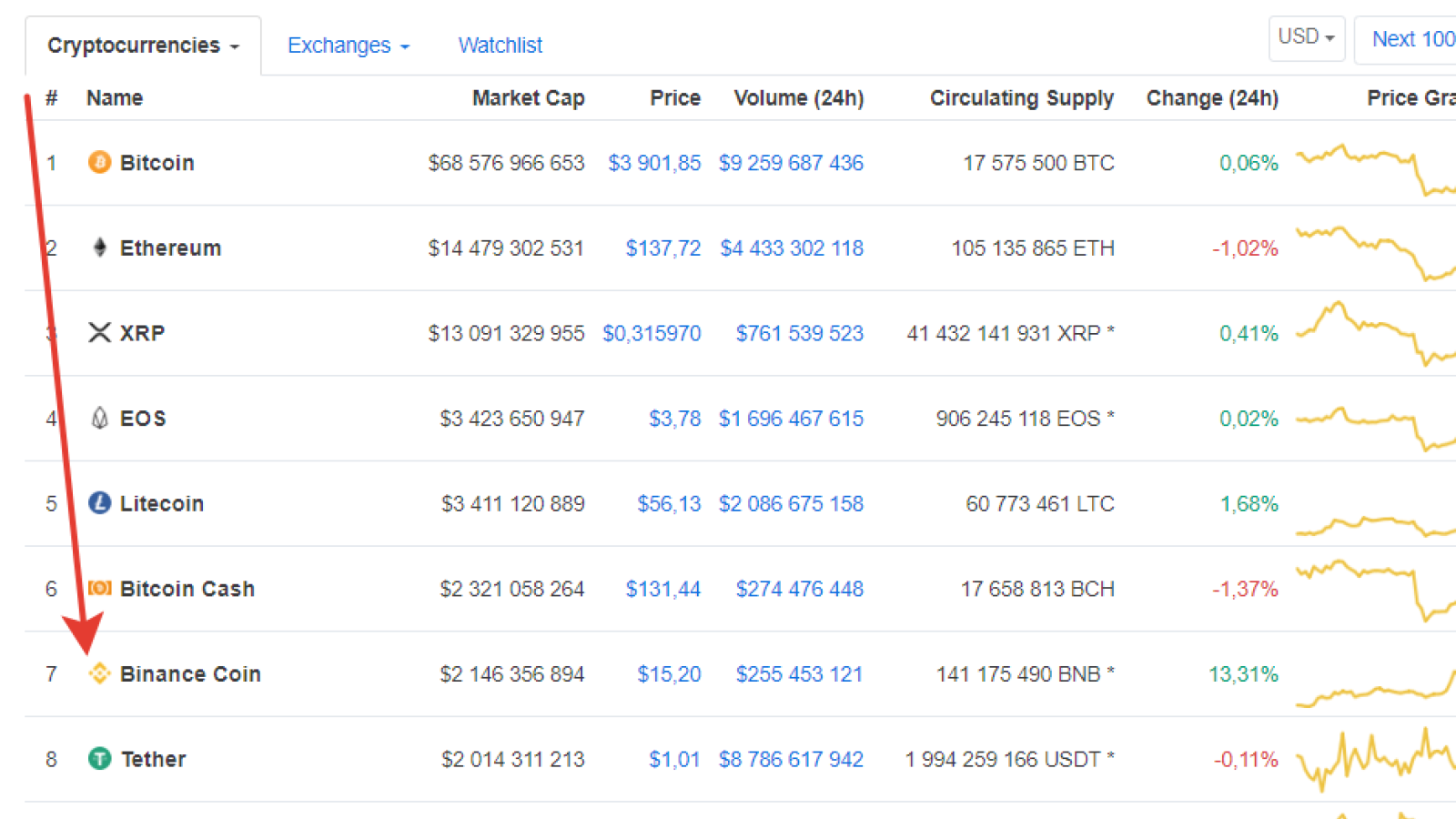
Task: Select Litecoin change 1,68%
Action: tap(1249, 504)
